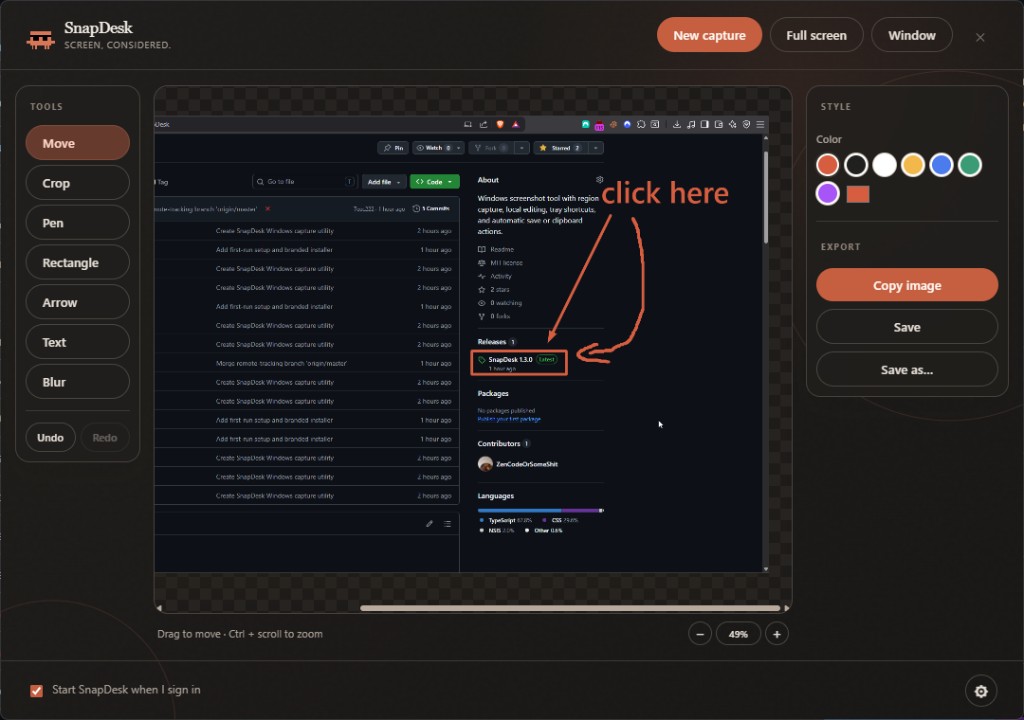Zoom out with the minus button
Image resolution: width=1024 pixels, height=720 pixels.
(x=700, y=634)
